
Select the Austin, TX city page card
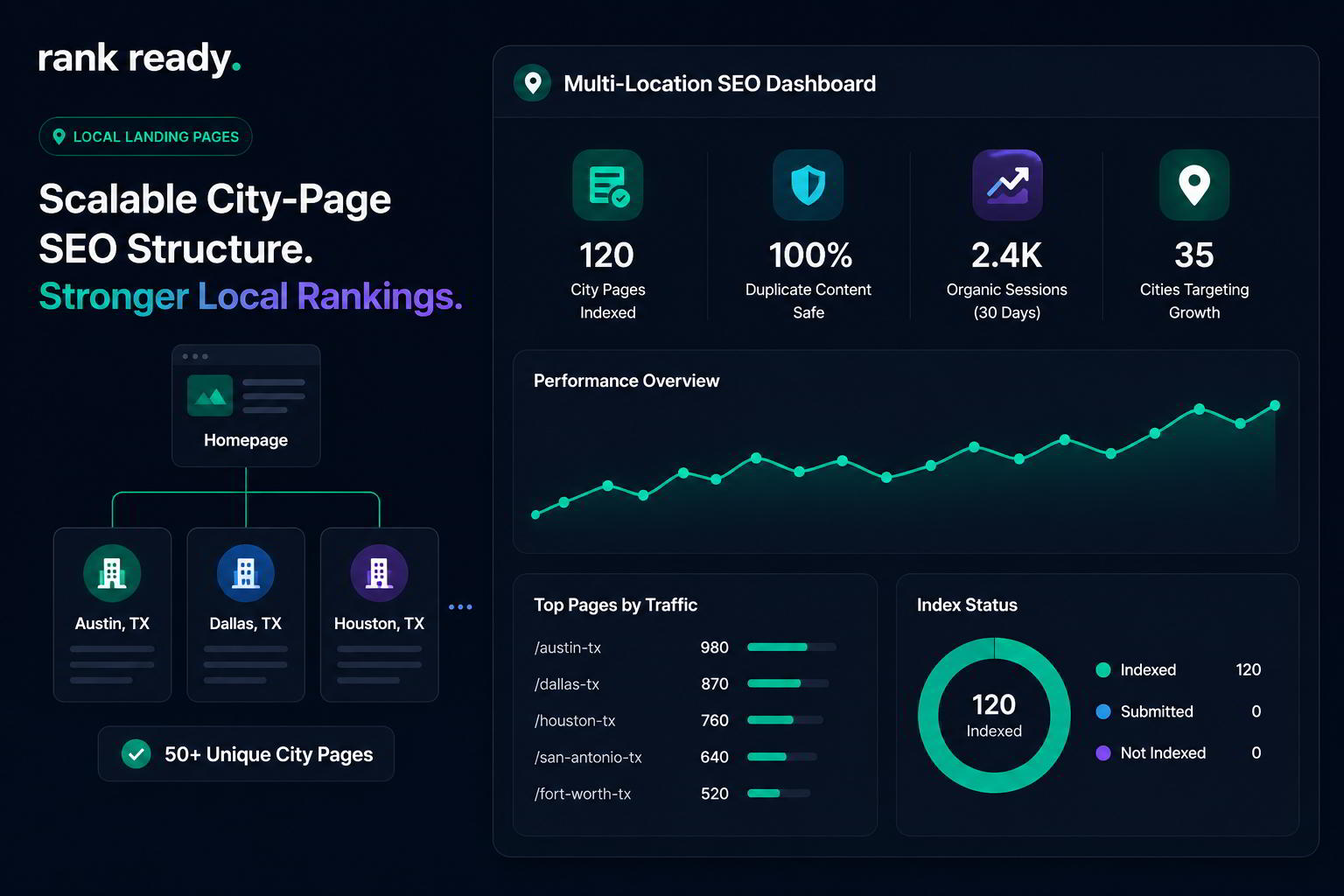[112, 614]
